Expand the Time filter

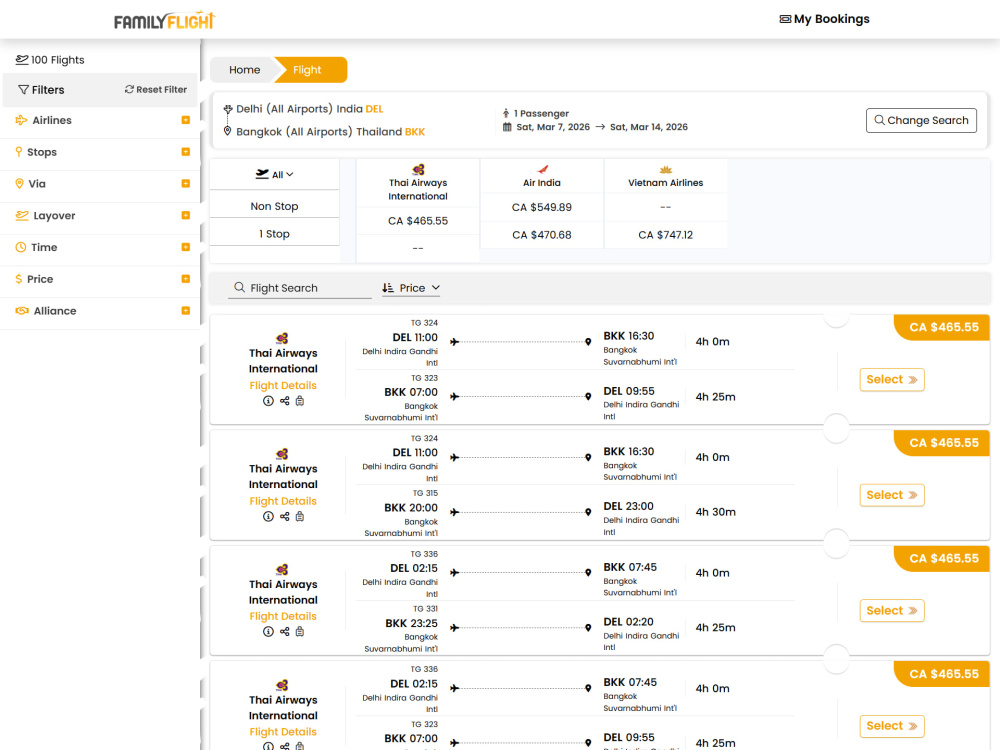pos(186,247)
